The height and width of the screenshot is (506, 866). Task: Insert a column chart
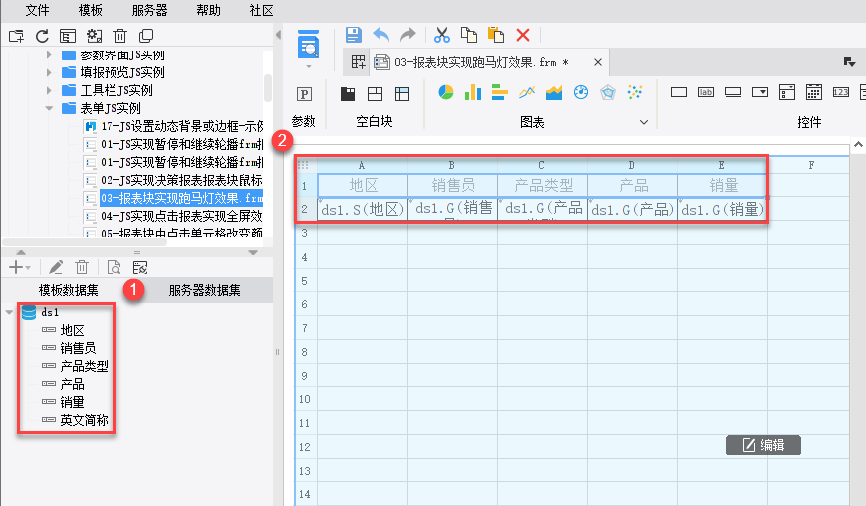473,92
